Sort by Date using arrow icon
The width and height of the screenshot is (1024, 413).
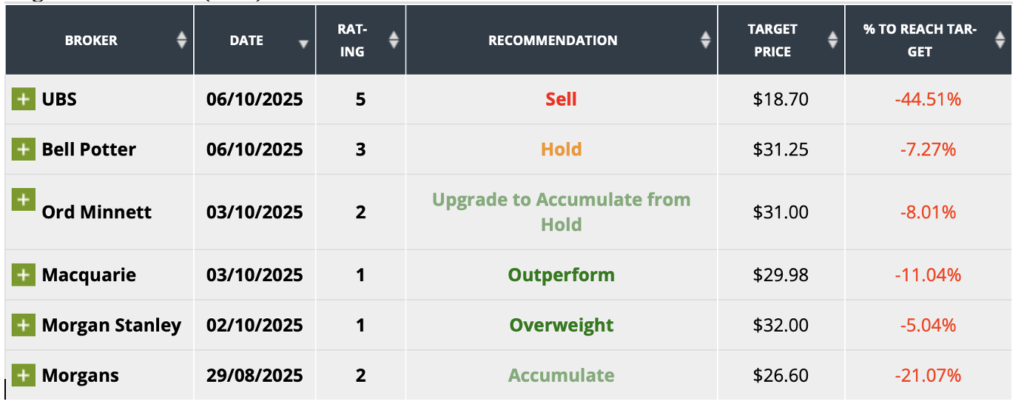click(304, 42)
